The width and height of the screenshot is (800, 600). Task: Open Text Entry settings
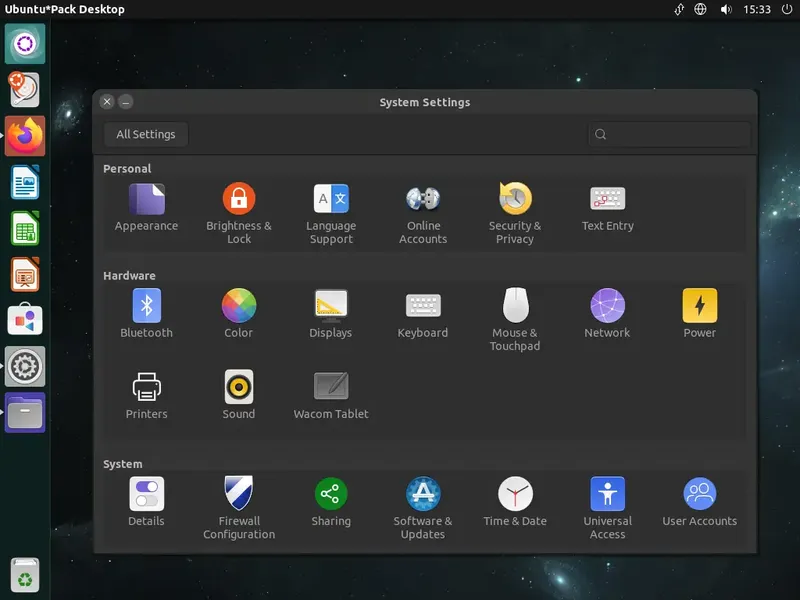(x=608, y=208)
